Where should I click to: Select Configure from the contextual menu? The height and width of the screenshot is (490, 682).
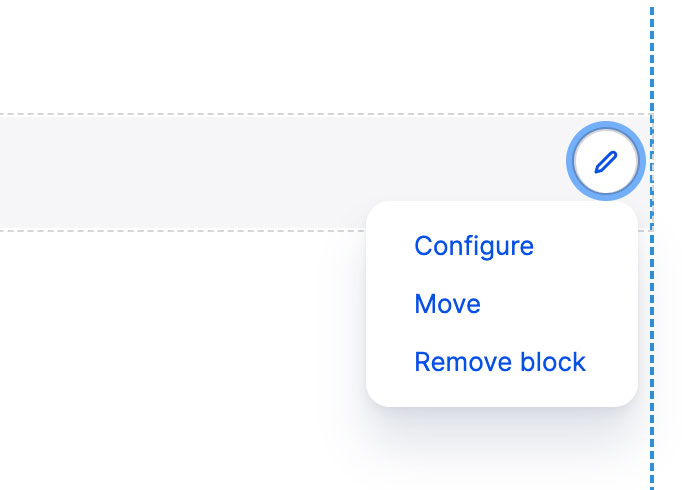[474, 246]
